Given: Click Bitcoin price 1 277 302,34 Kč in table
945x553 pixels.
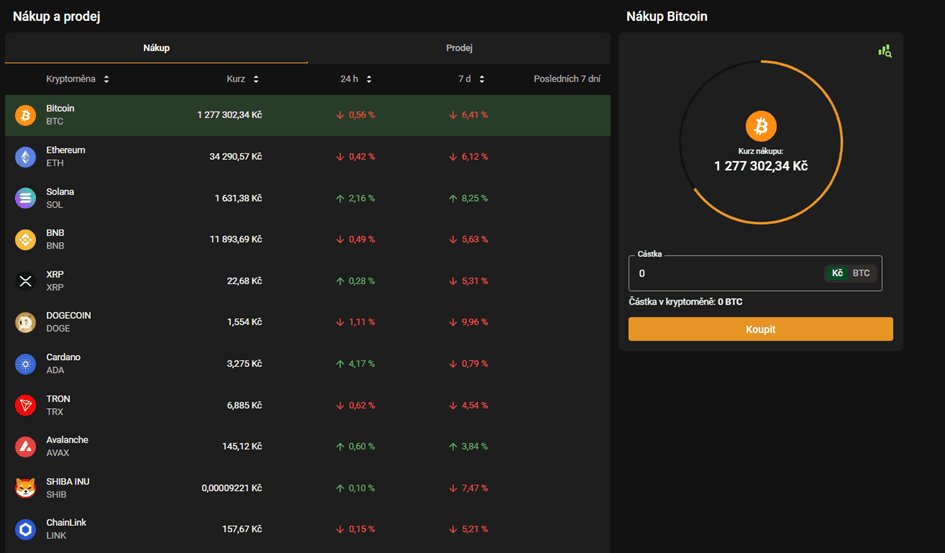Looking at the screenshot, I should [x=230, y=115].
